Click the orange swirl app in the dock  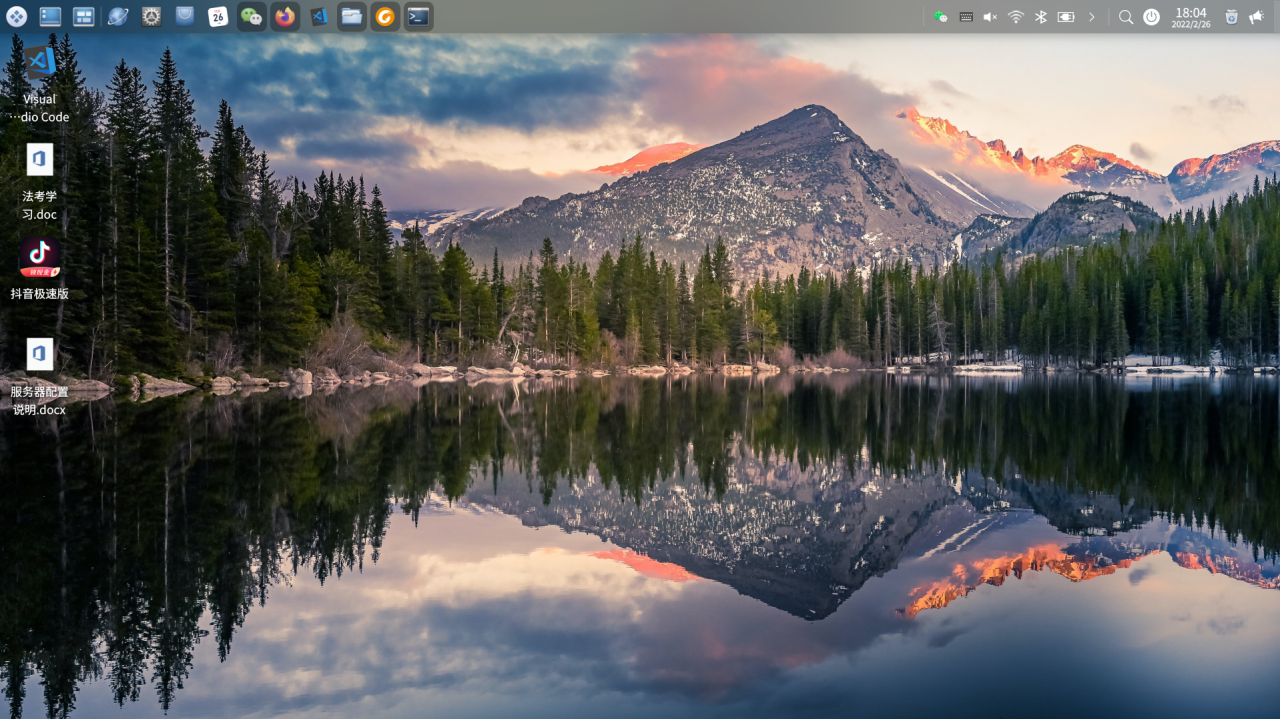point(385,16)
